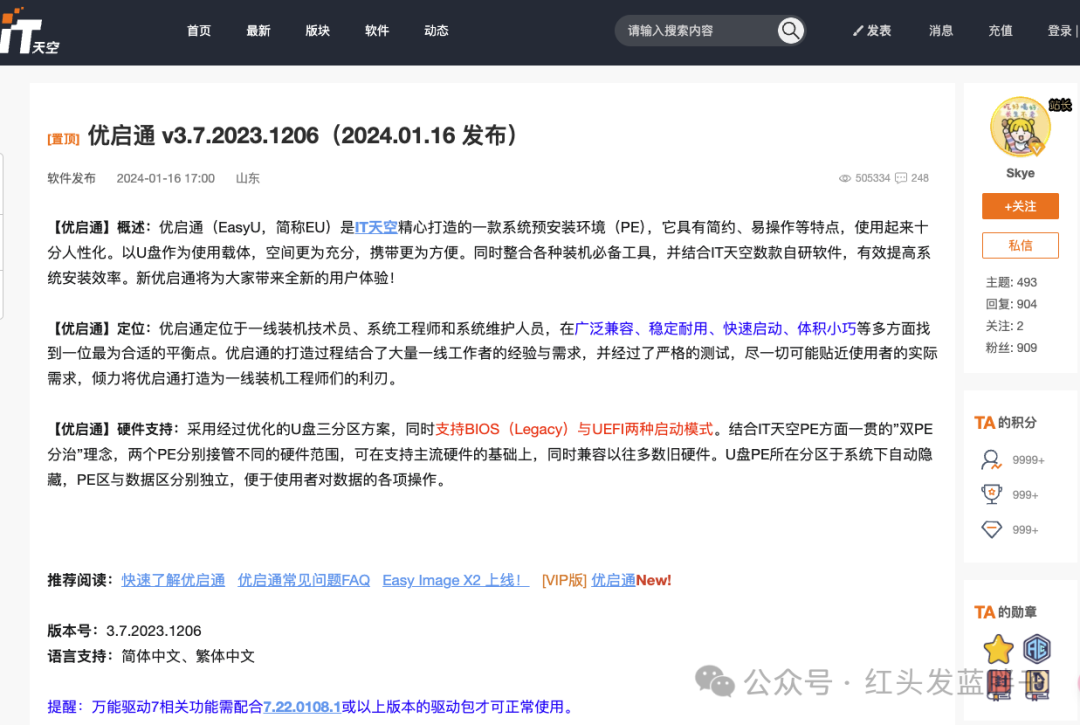This screenshot has width=1080, height=725.
Task: Click the [置顶] pinned tag
Action: pyautogui.click(x=63, y=139)
